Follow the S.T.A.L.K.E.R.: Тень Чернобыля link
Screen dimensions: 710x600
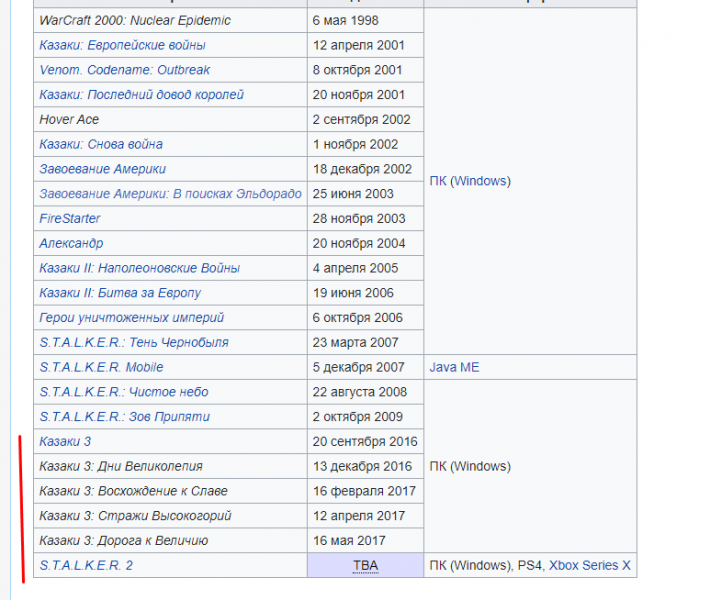pos(133,342)
